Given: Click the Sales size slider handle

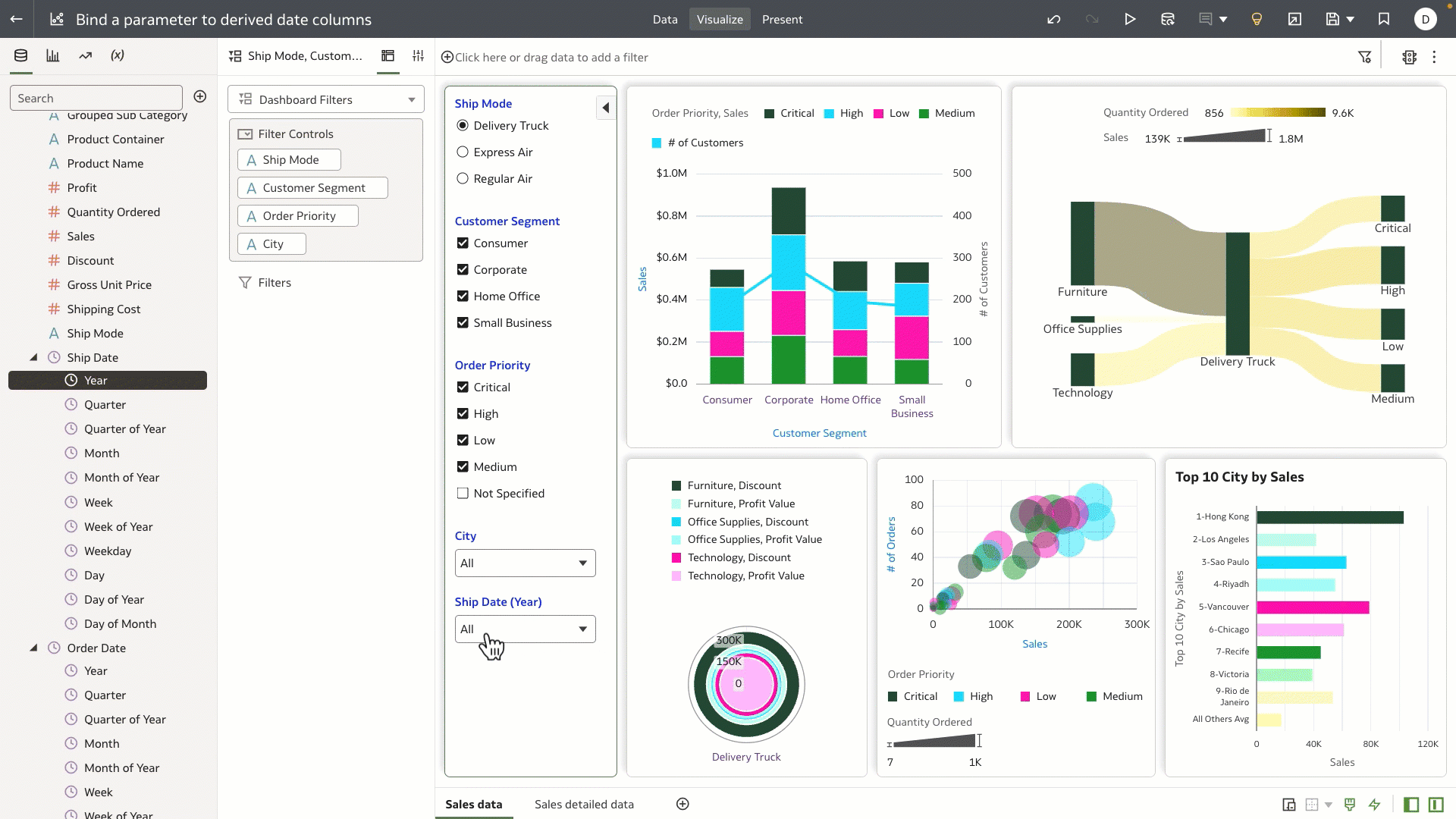Looking at the screenshot, I should coord(1269,136).
